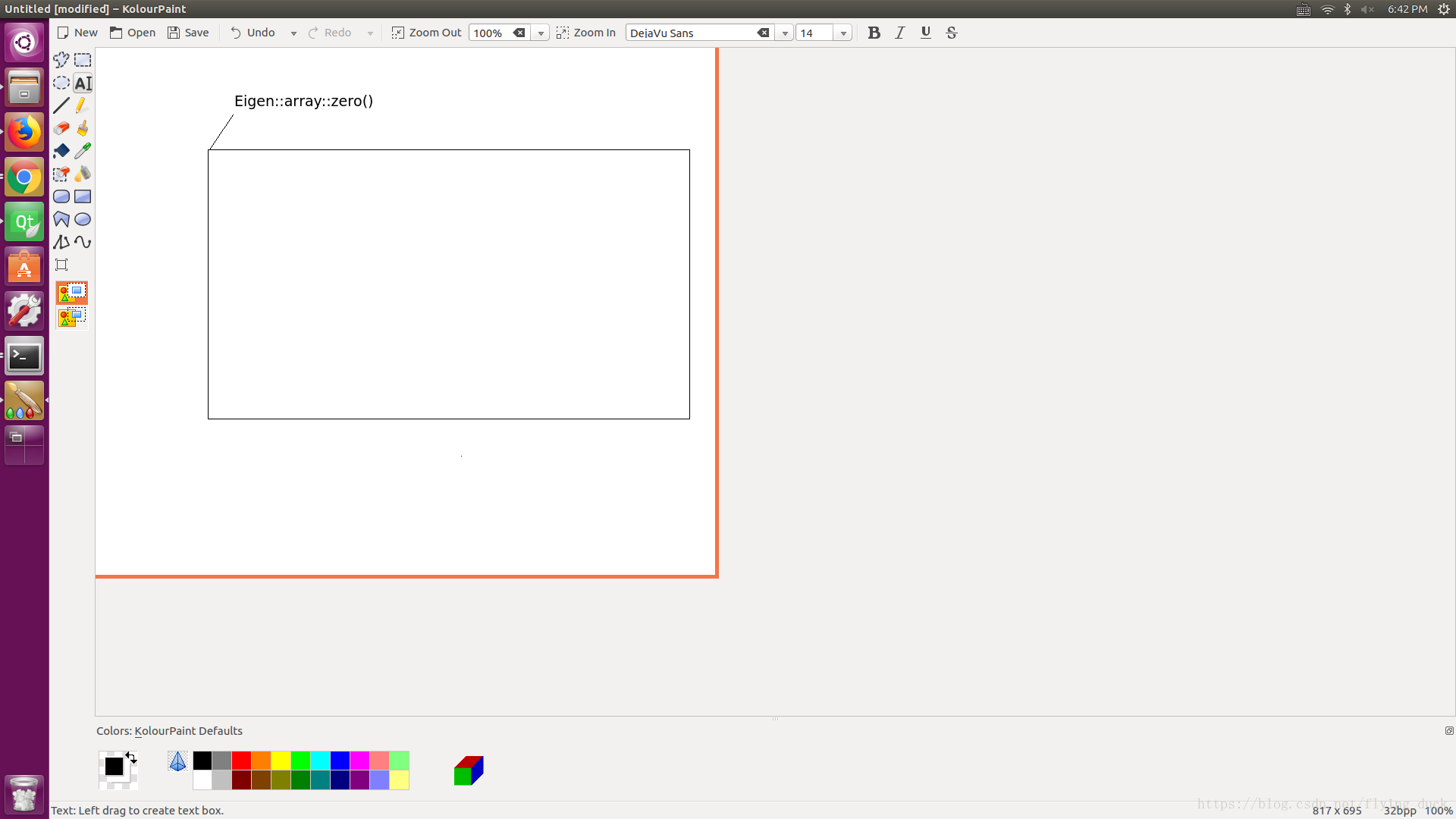Screen dimensions: 1456x819
Task: Open Firefox from the launcher
Action: click(x=24, y=133)
